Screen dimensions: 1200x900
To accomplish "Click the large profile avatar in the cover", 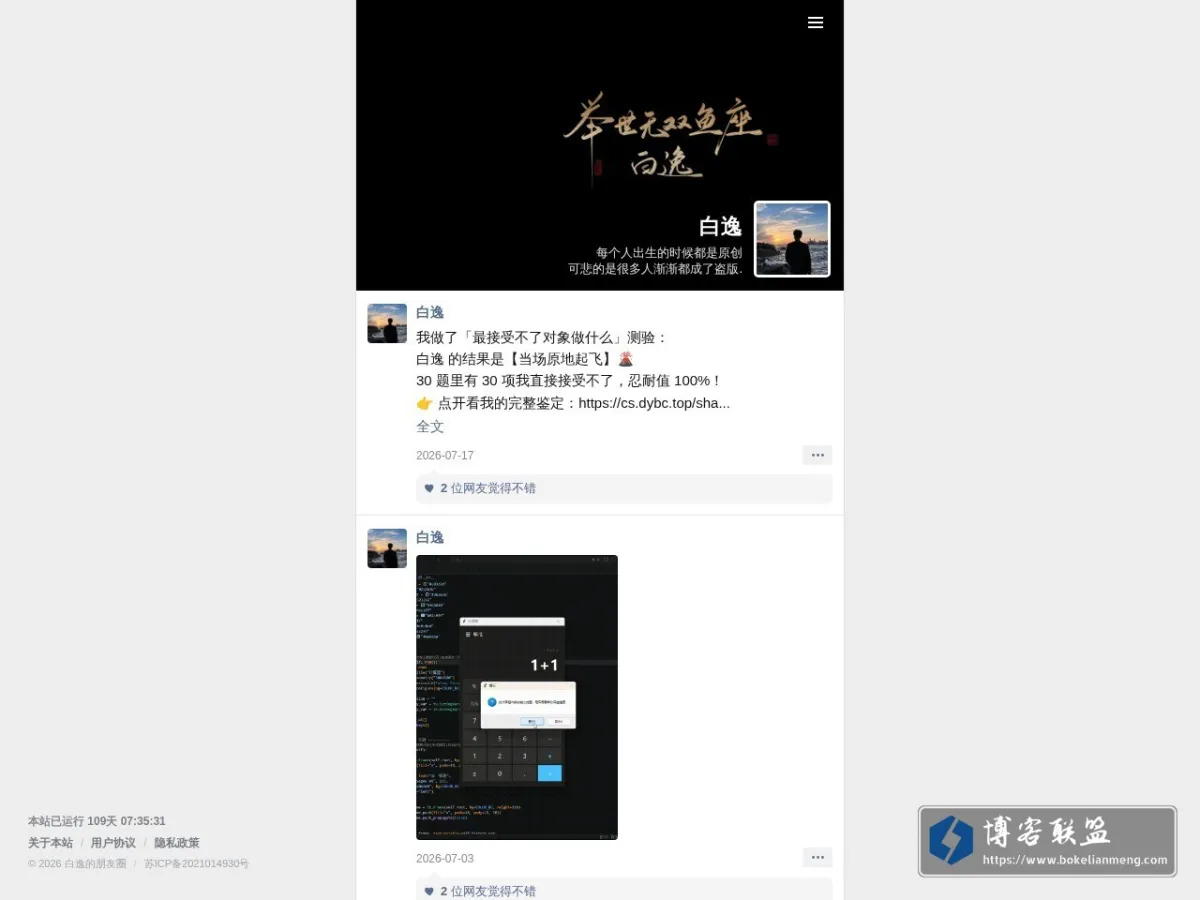I will (x=792, y=239).
